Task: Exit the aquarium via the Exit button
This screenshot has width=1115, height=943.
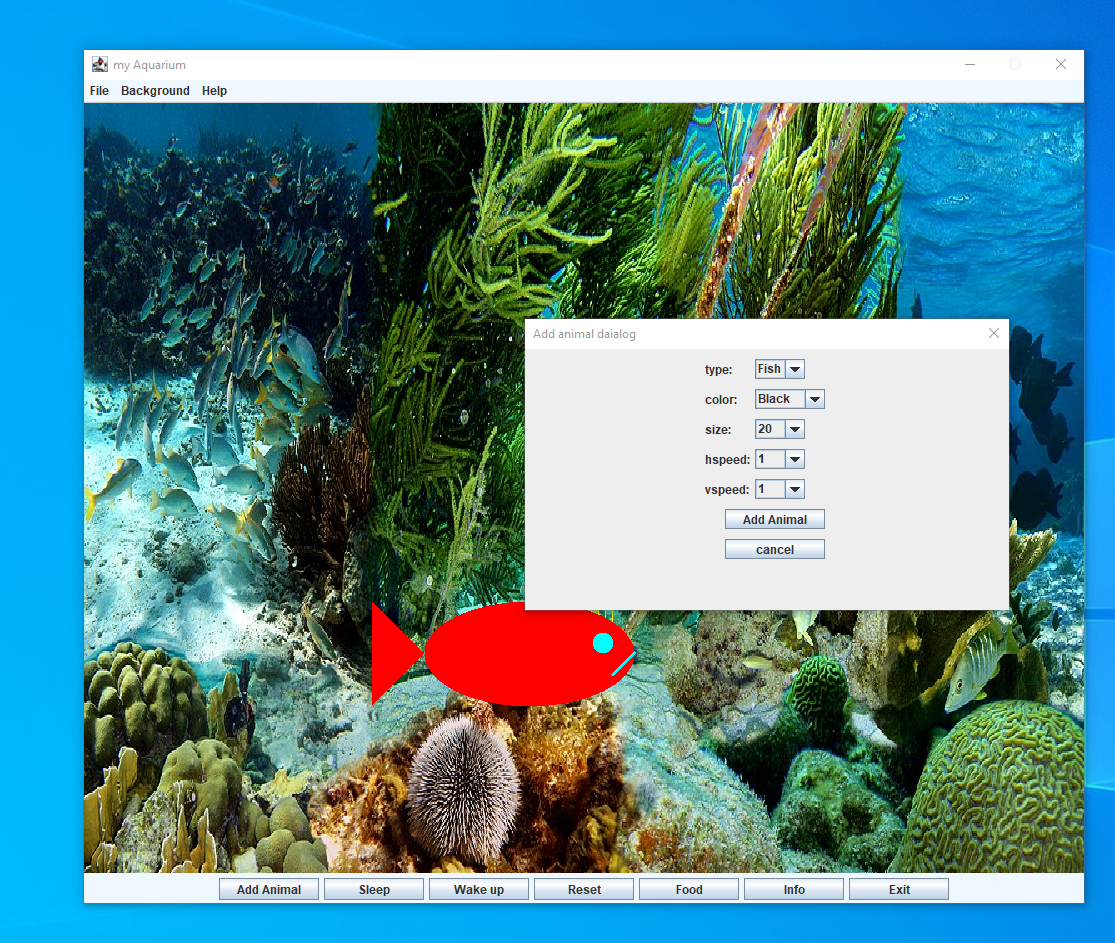Action: click(898, 888)
